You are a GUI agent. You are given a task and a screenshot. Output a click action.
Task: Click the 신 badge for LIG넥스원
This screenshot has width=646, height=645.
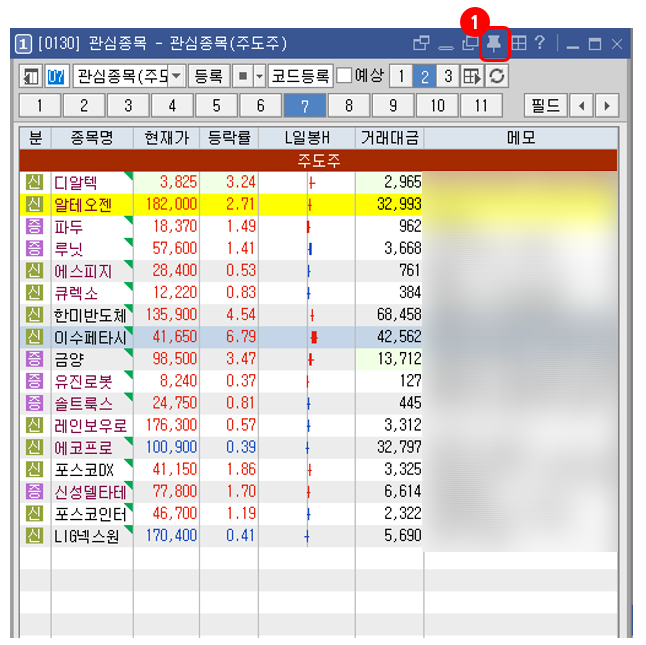(35, 535)
